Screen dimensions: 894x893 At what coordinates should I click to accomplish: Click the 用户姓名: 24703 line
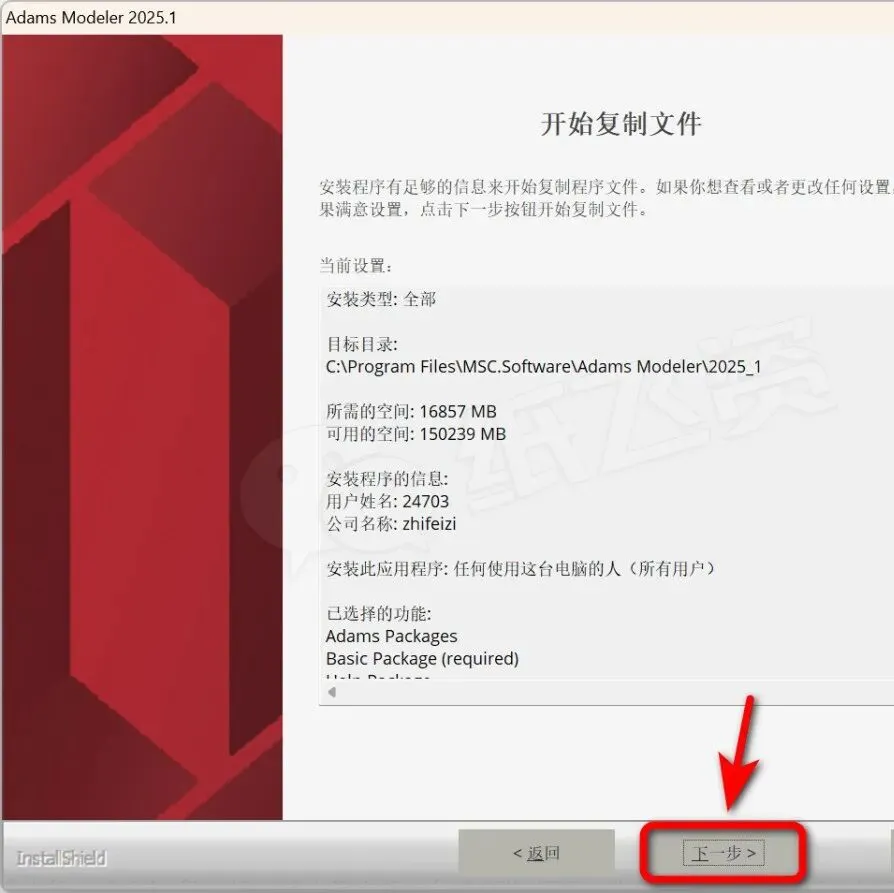pos(388,501)
